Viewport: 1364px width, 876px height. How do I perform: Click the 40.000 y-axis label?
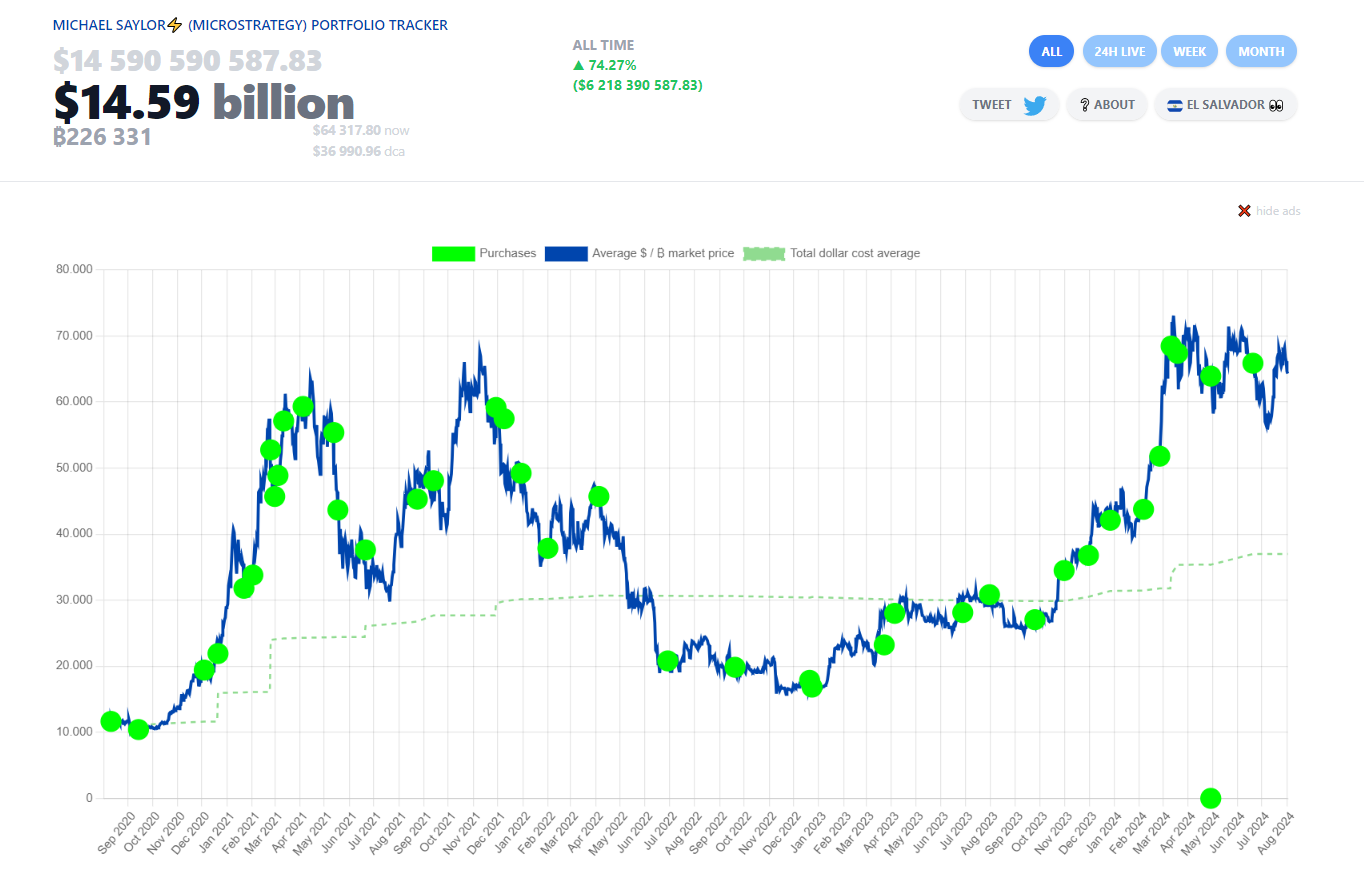coord(74,534)
